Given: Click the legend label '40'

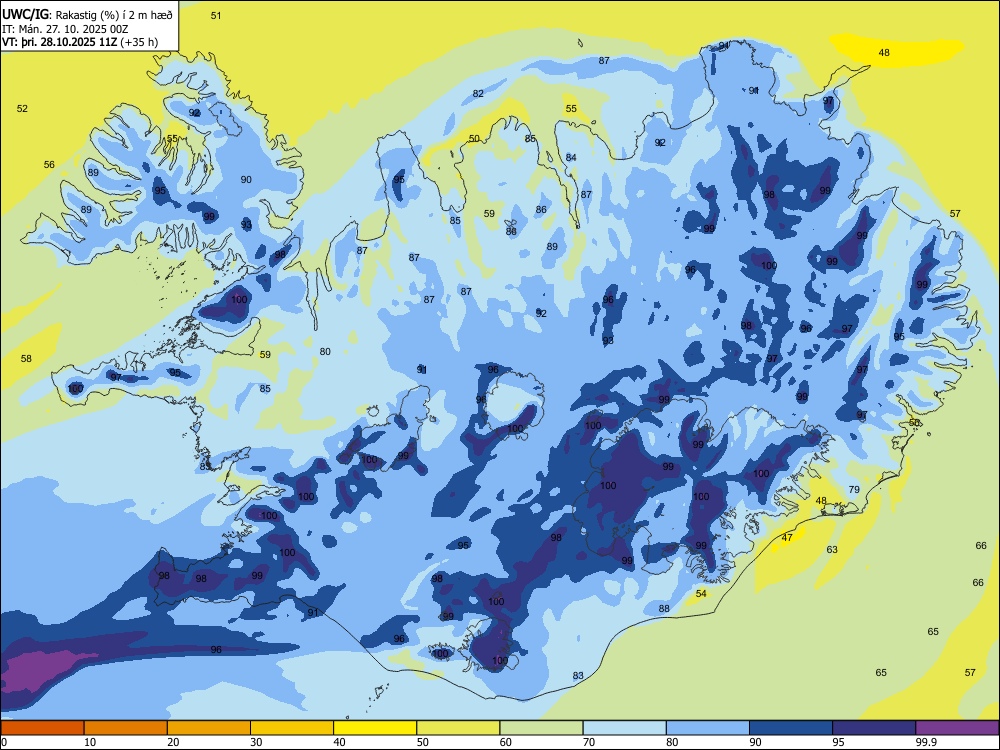Looking at the screenshot, I should (340, 742).
